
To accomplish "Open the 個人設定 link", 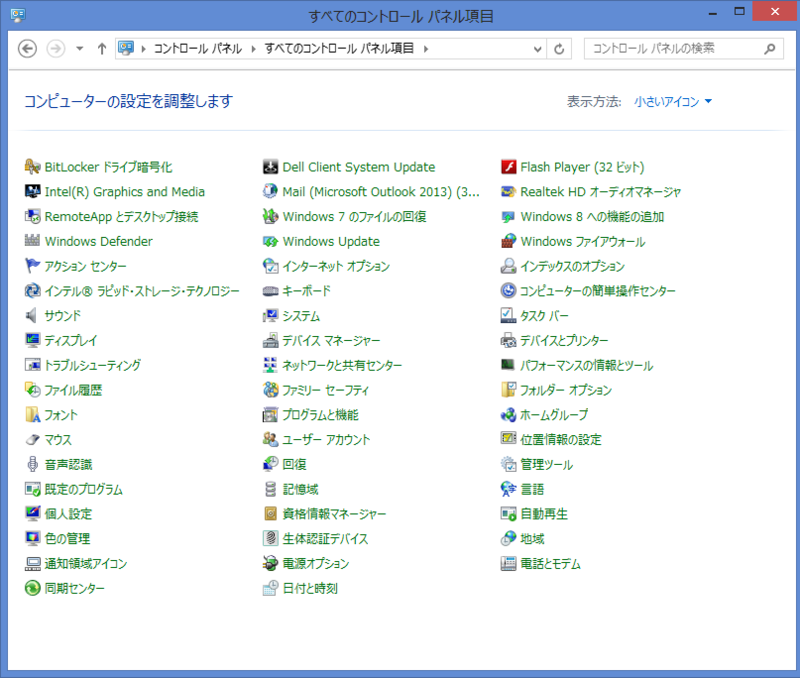I will coord(68,514).
